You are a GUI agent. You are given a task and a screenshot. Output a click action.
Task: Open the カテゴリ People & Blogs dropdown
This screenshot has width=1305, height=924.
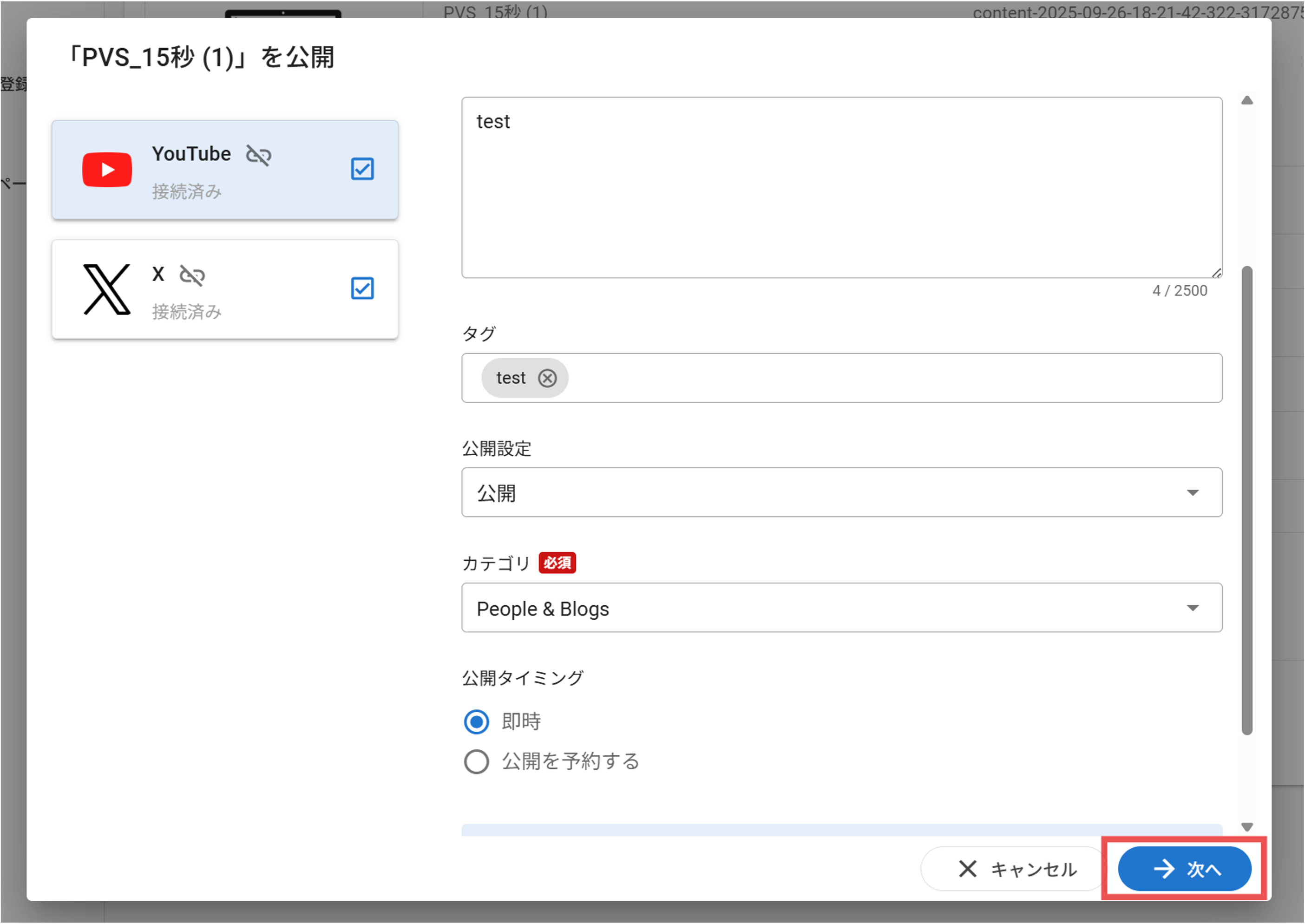(x=841, y=608)
